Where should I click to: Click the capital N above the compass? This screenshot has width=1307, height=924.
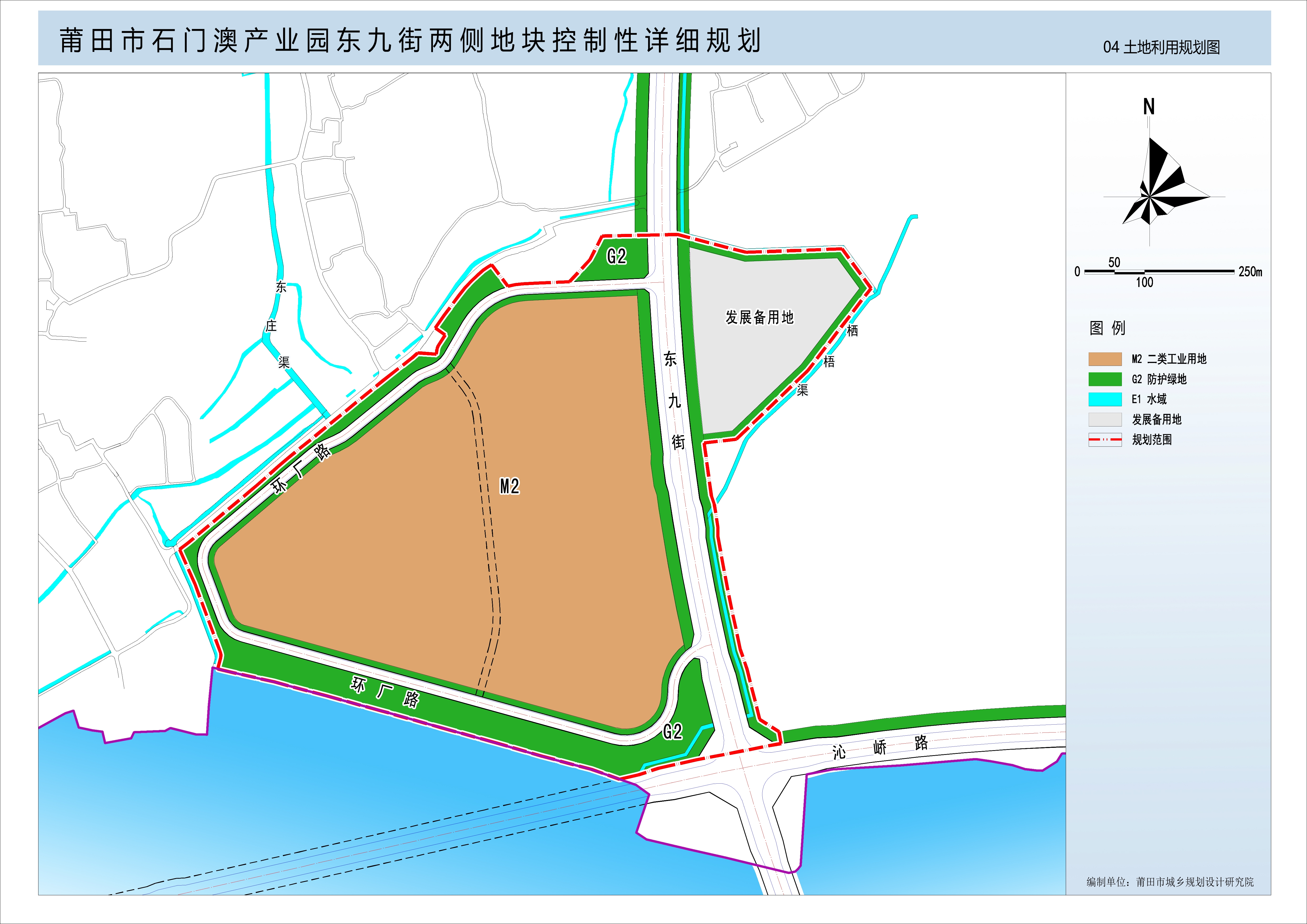[1149, 107]
